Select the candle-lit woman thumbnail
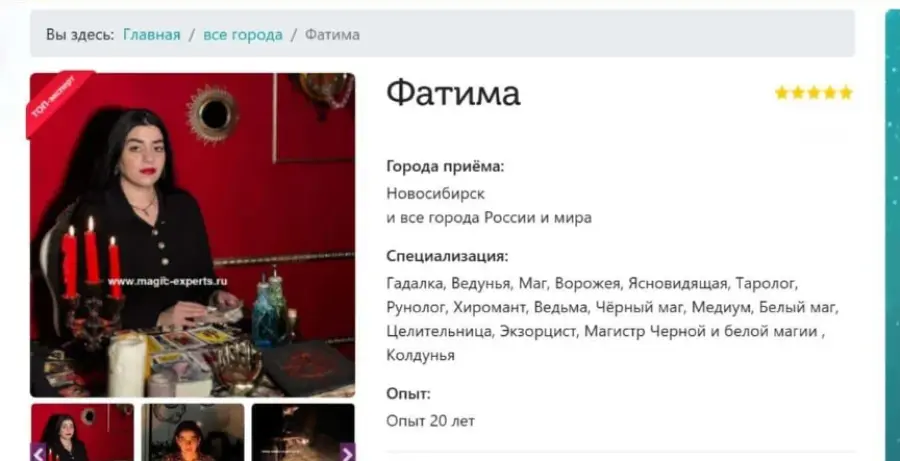Screen dimensions: 900x461 193,432
